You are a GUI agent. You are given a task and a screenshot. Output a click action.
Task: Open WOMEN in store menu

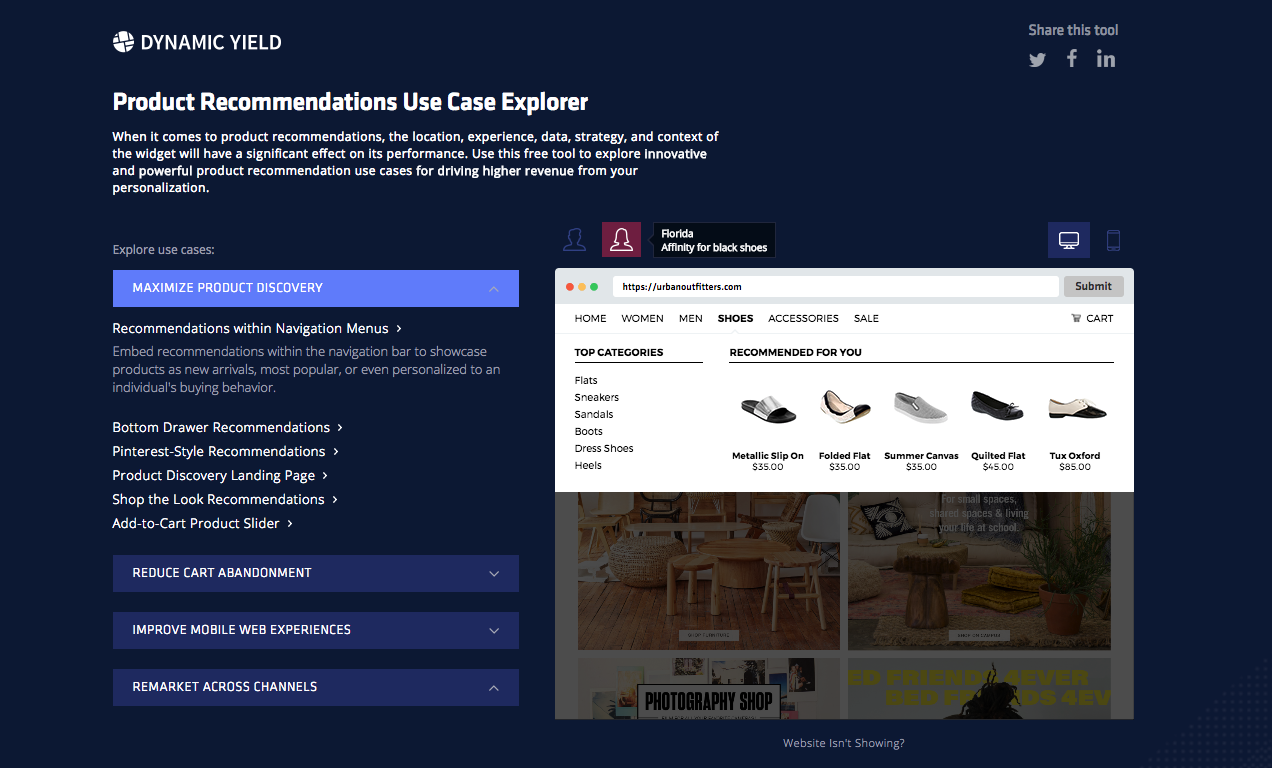click(642, 318)
